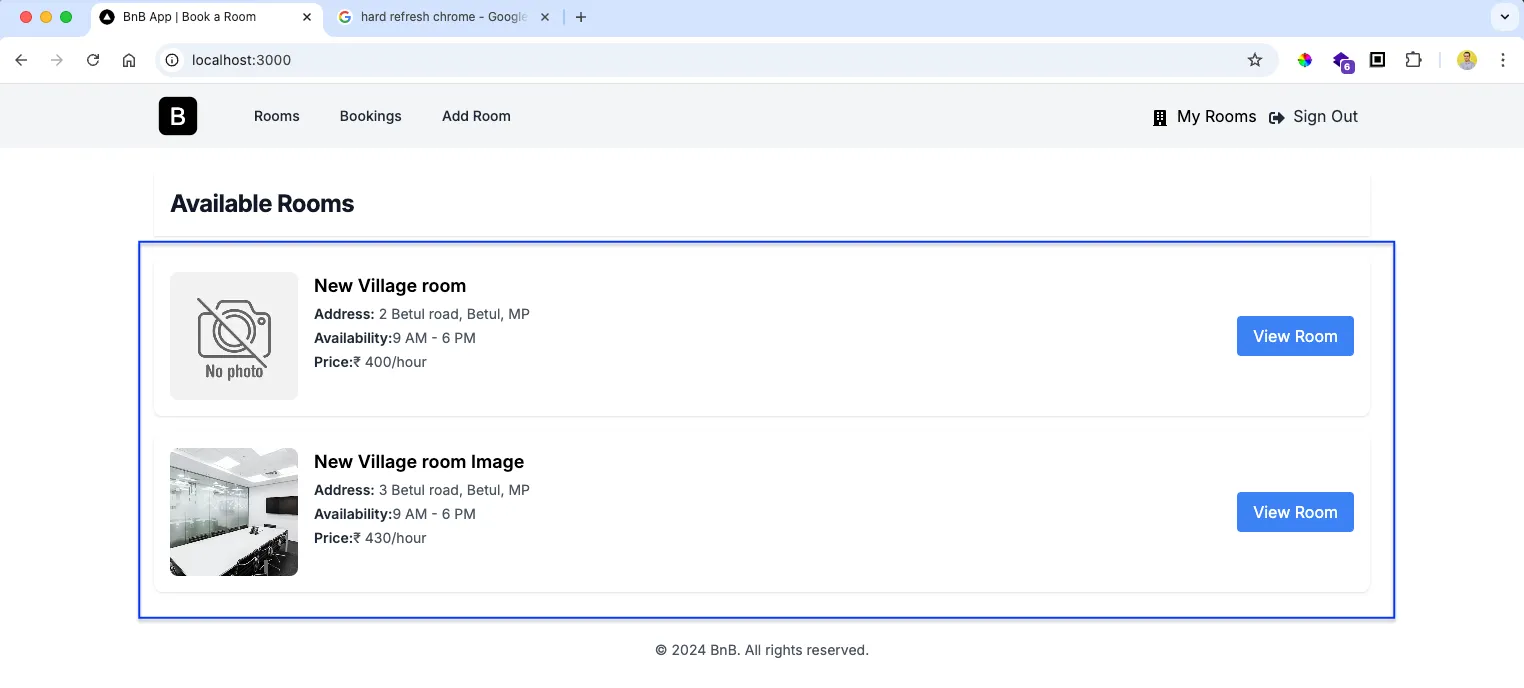Open the browser home page icon
This screenshot has width=1524, height=688.
tap(129, 60)
